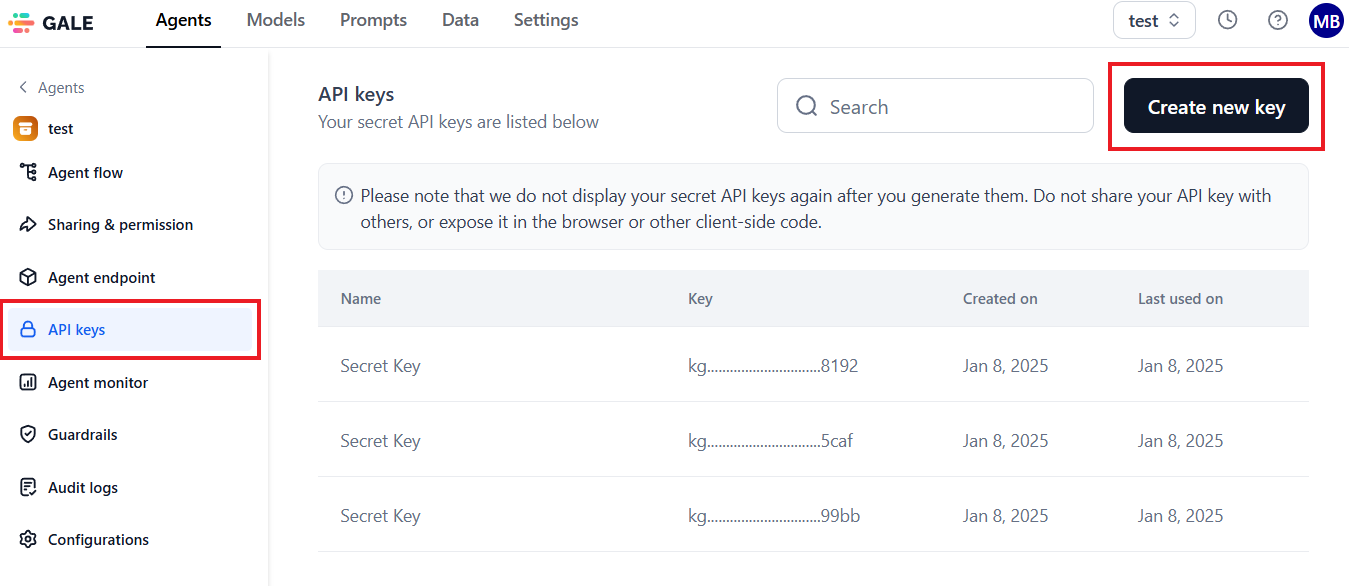Select the Secret Key row ending 8192
The width and height of the screenshot is (1349, 586).
coord(813,365)
